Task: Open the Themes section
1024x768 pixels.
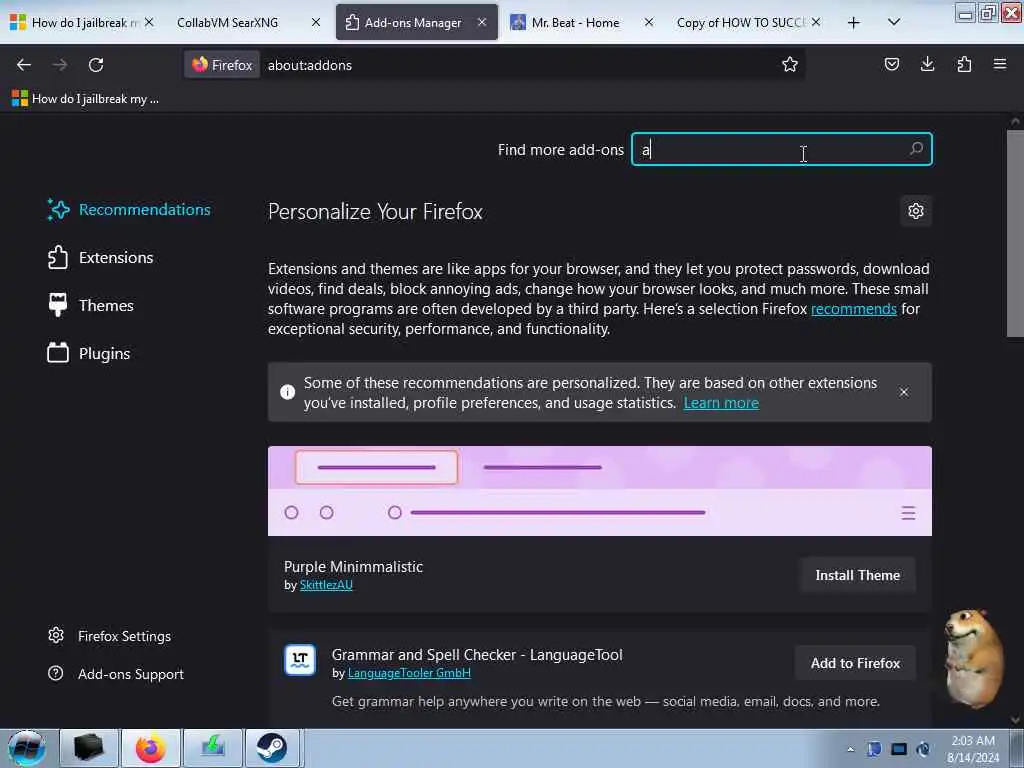Action: pyautogui.click(x=91, y=305)
